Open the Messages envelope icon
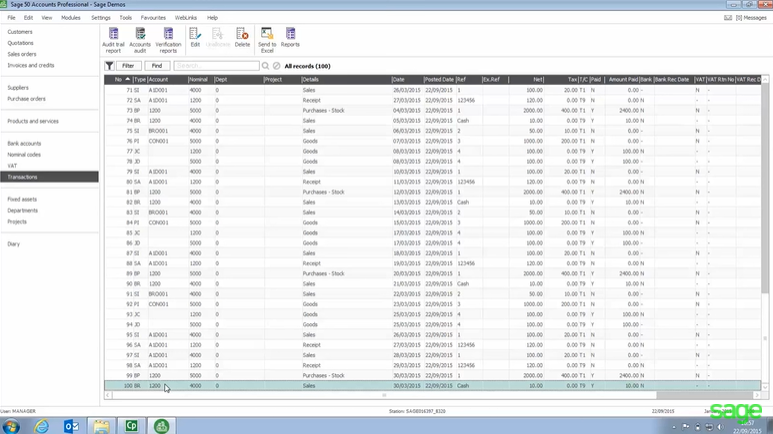The height and width of the screenshot is (434, 773). coord(728,18)
